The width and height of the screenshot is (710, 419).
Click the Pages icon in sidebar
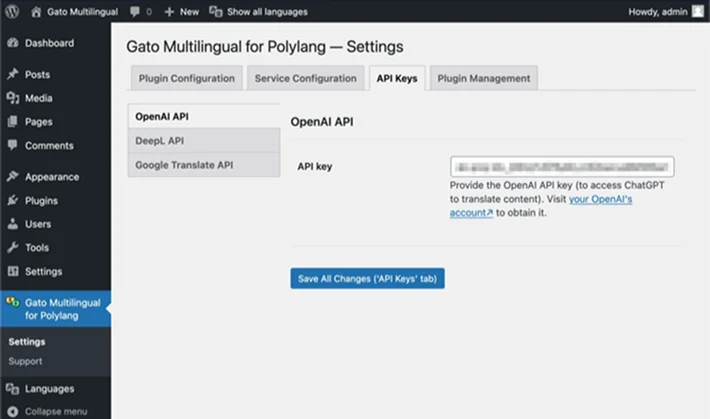point(13,121)
